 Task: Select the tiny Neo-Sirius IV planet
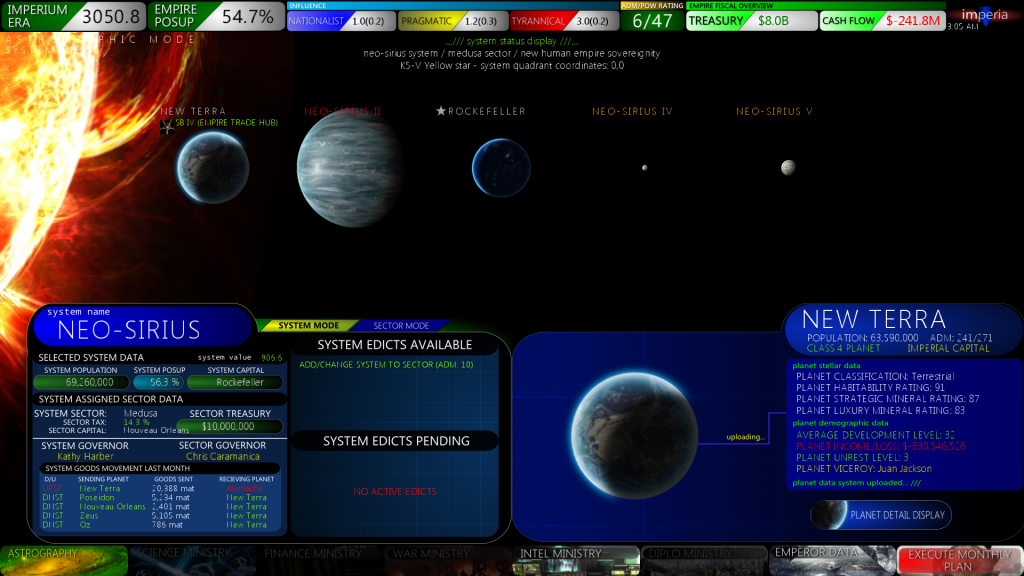click(x=645, y=168)
